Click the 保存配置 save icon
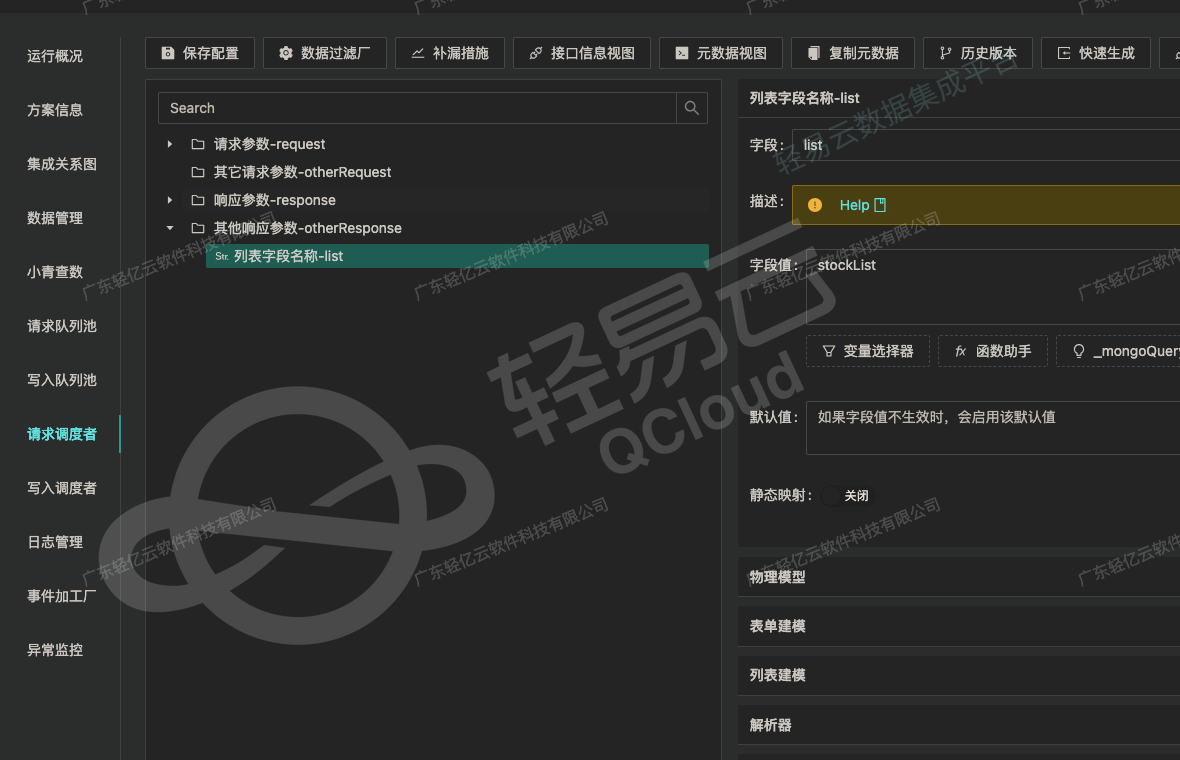 (x=168, y=53)
